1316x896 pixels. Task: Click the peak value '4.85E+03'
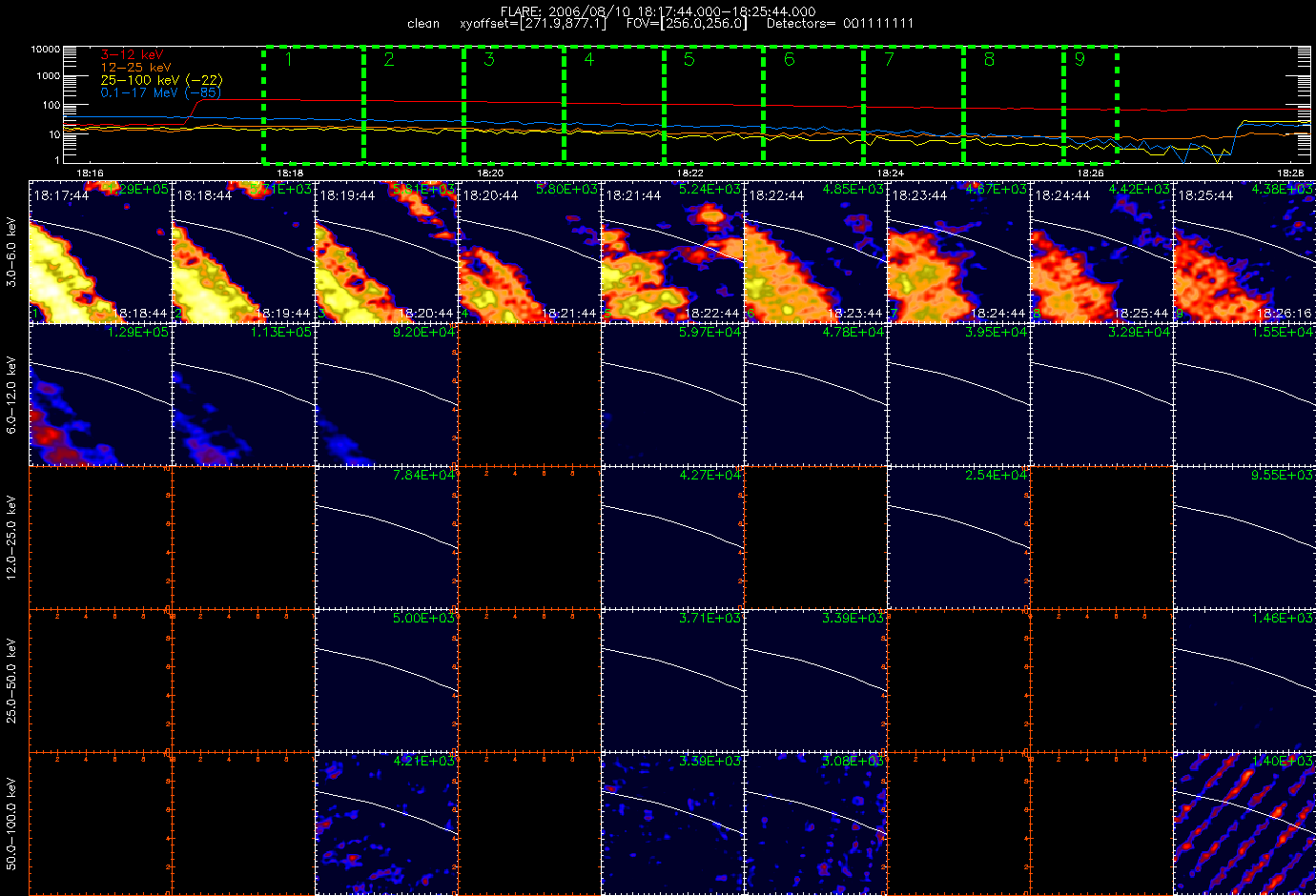(x=853, y=190)
